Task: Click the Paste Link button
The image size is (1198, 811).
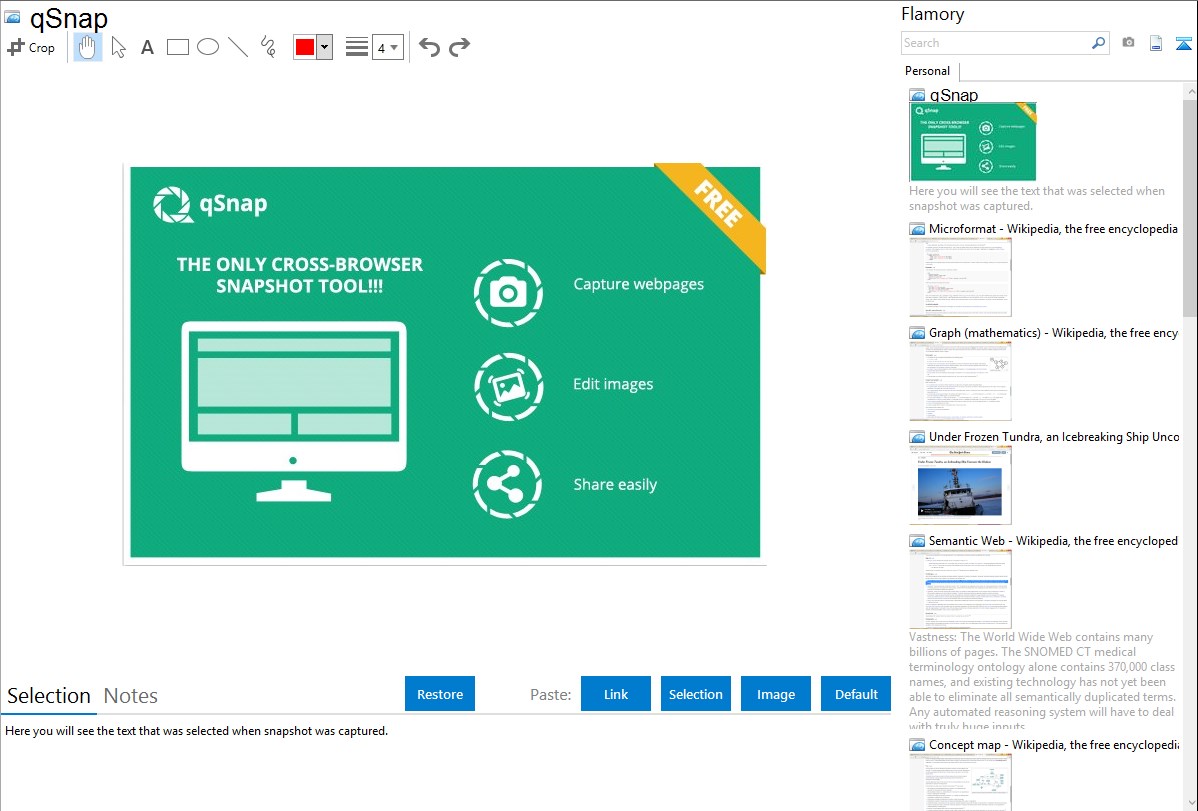Action: click(x=616, y=694)
